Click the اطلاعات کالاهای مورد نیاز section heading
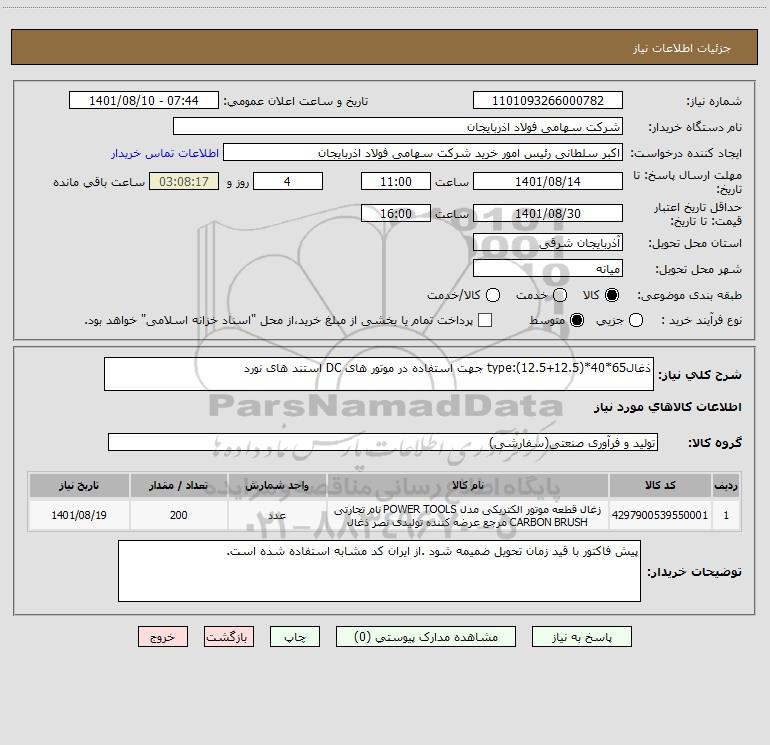This screenshot has width=770, height=745. pyautogui.click(x=668, y=407)
